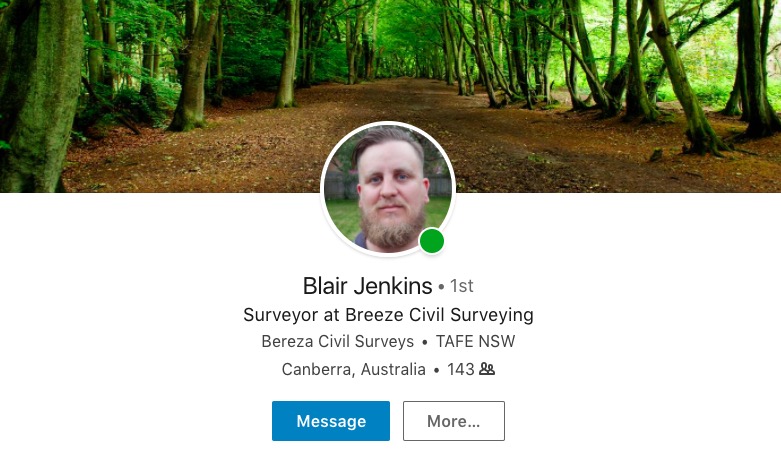Click the dot between Canberra and 143
This screenshot has height=465, width=781.
436,370
